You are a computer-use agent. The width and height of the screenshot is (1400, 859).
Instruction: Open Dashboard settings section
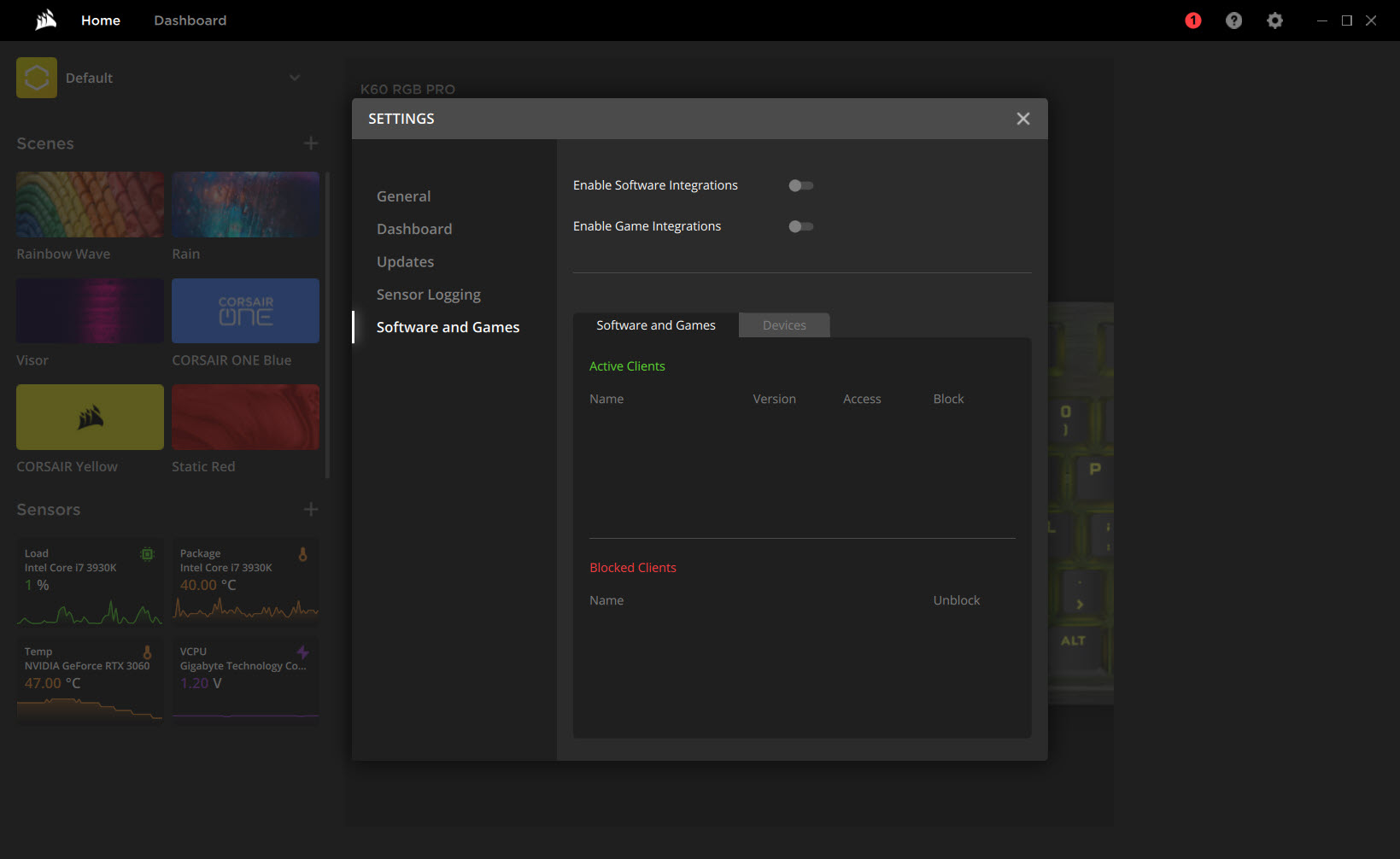(414, 229)
